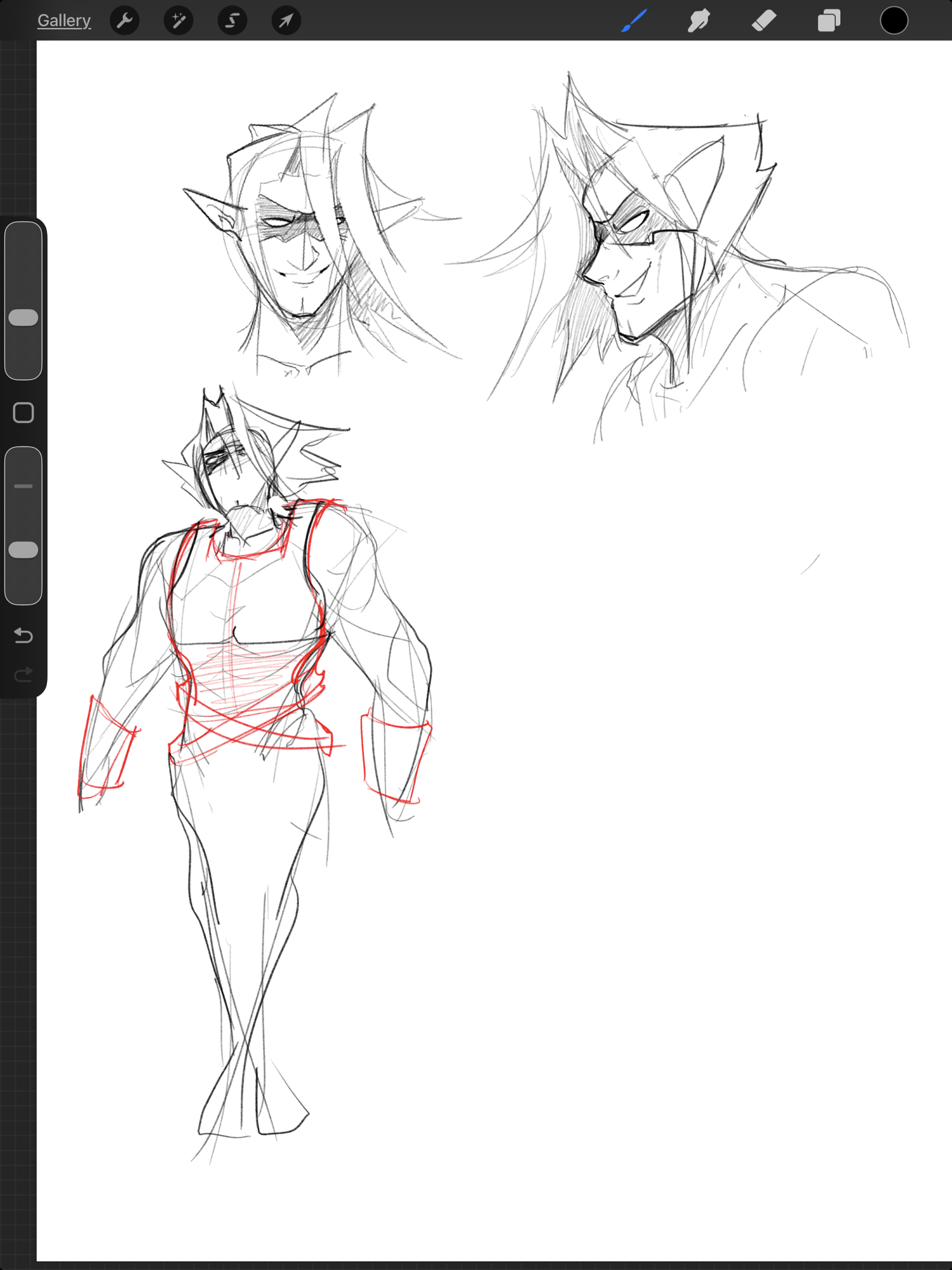Activate the Selection tool
This screenshot has width=952, height=1270.
(232, 21)
